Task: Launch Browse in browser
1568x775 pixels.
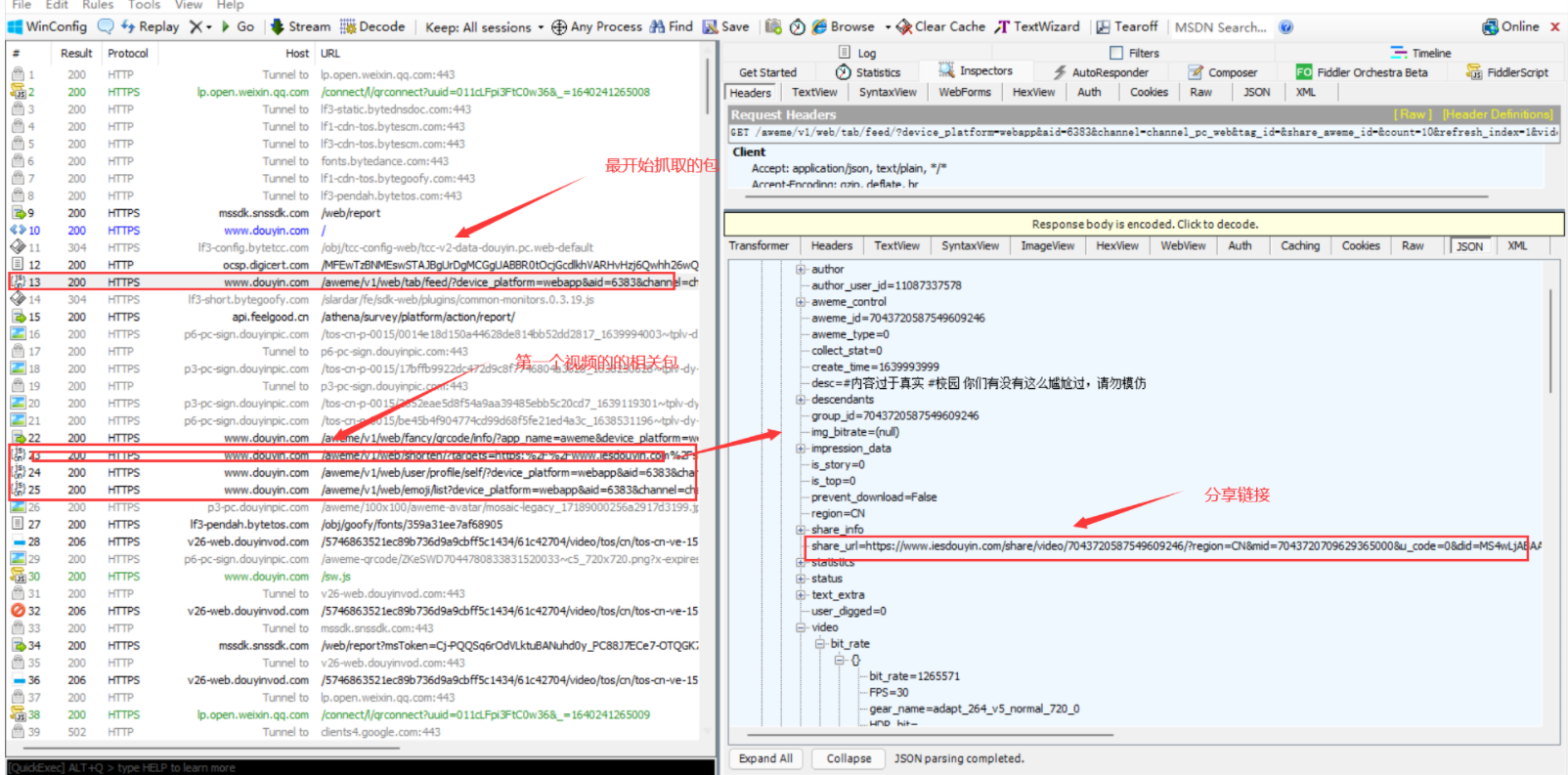Action: pos(844,26)
